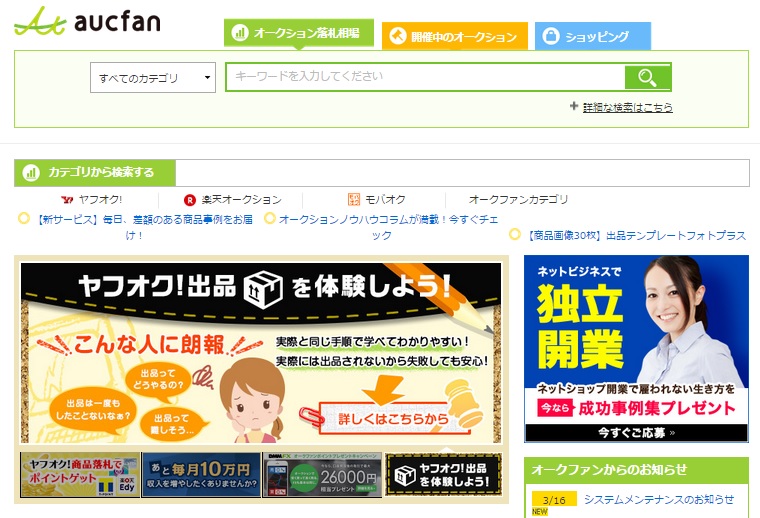Click the red Rakuten R icon

[x=190, y=200]
